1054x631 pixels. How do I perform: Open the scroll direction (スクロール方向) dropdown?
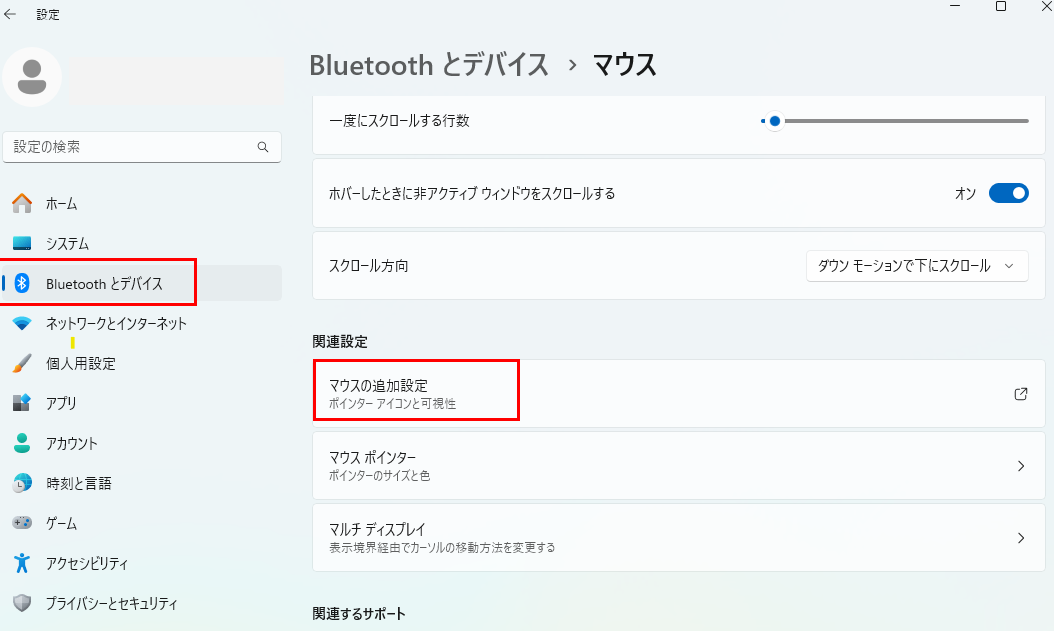coord(916,266)
